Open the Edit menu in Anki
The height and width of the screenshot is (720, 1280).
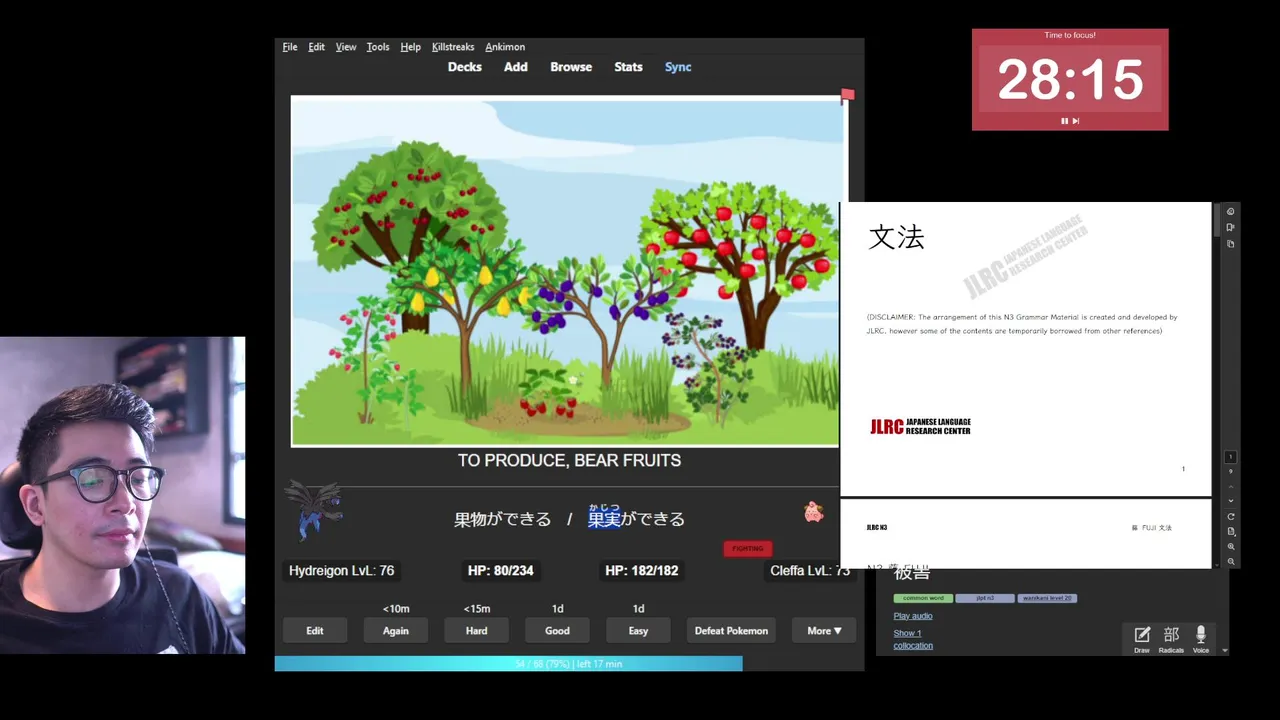pos(316,47)
